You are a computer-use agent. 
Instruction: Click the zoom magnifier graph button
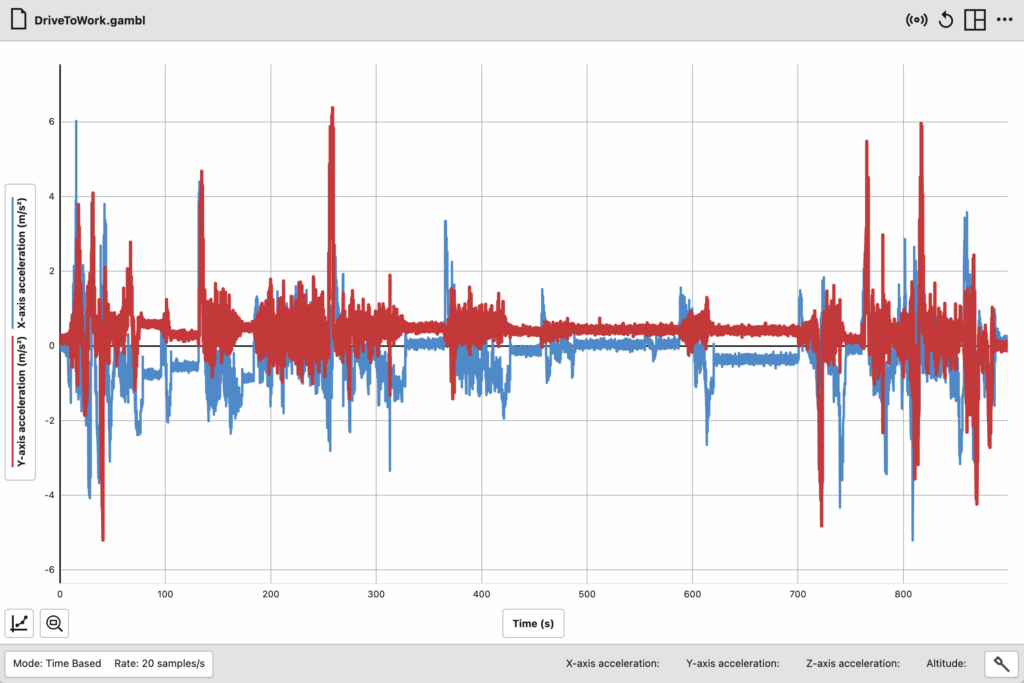point(54,623)
